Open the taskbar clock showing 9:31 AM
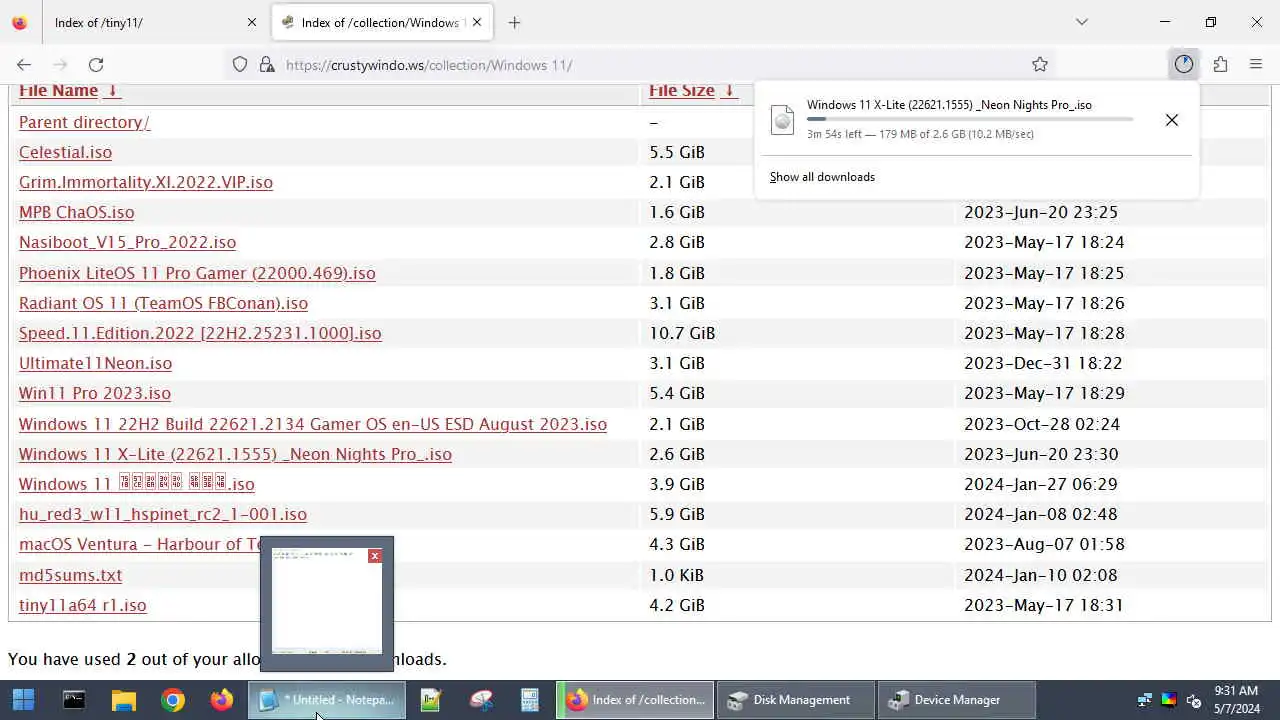Image resolution: width=1280 pixels, height=720 pixels. [x=1236, y=700]
